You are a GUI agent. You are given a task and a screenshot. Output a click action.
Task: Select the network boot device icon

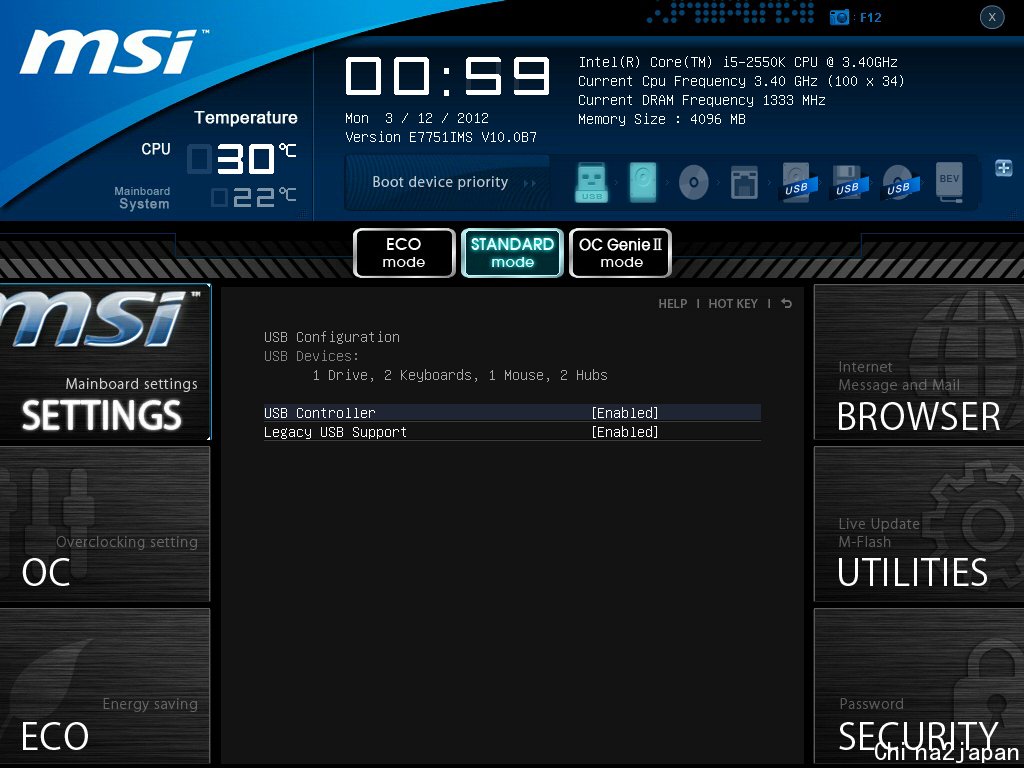(744, 182)
